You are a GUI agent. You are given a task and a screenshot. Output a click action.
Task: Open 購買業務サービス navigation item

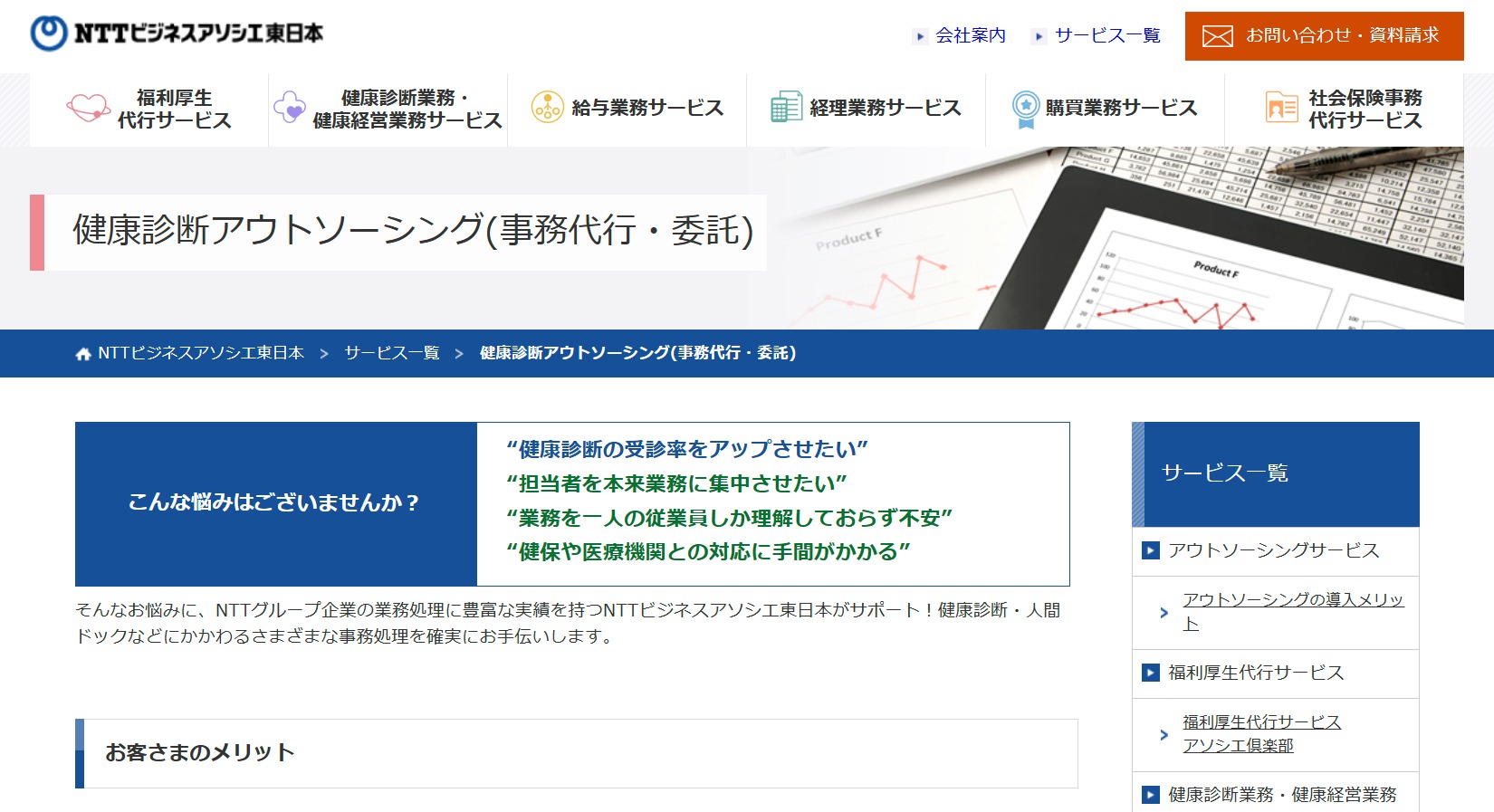(1105, 110)
